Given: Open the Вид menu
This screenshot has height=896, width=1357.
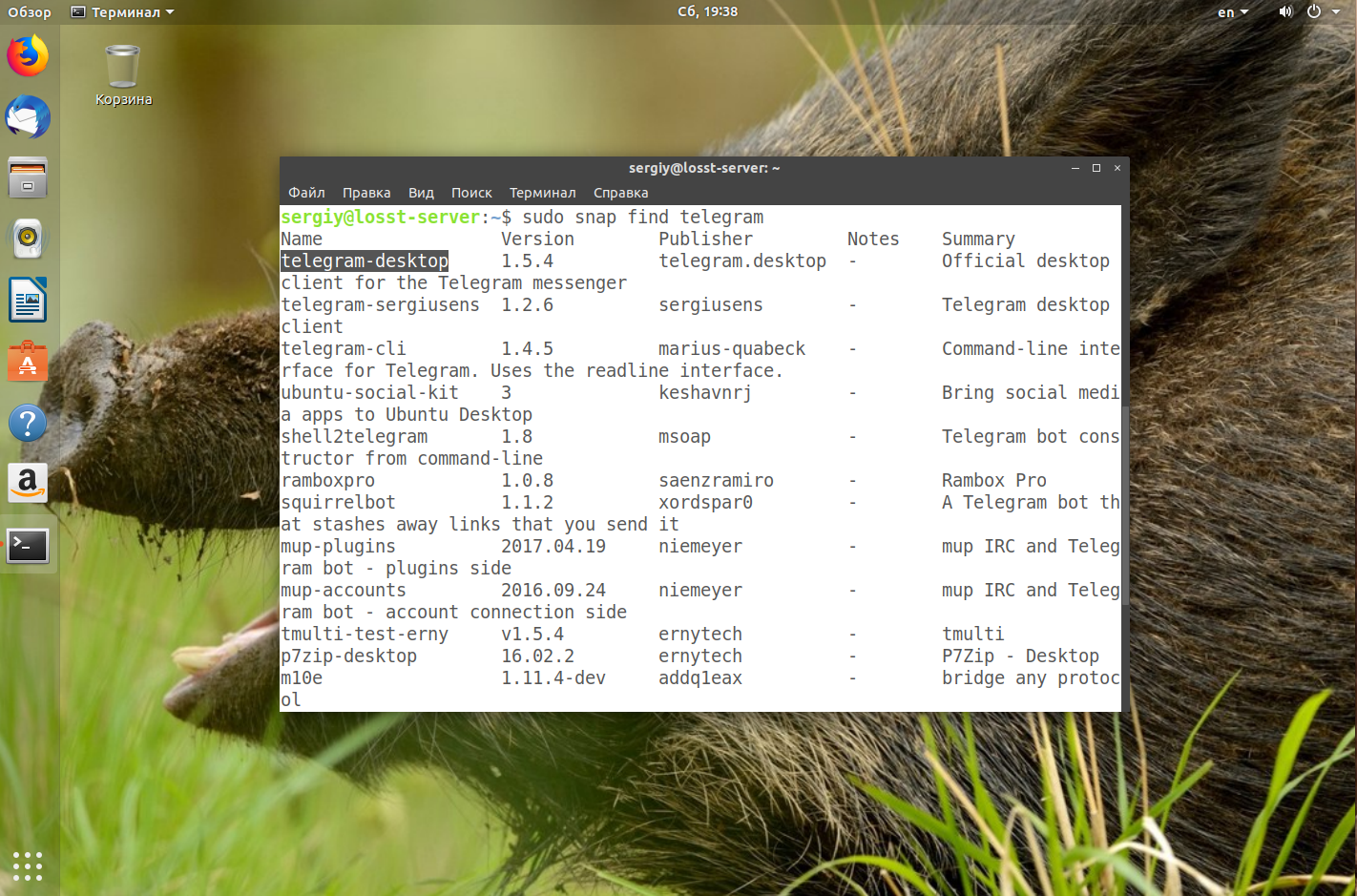Looking at the screenshot, I should click(x=421, y=193).
